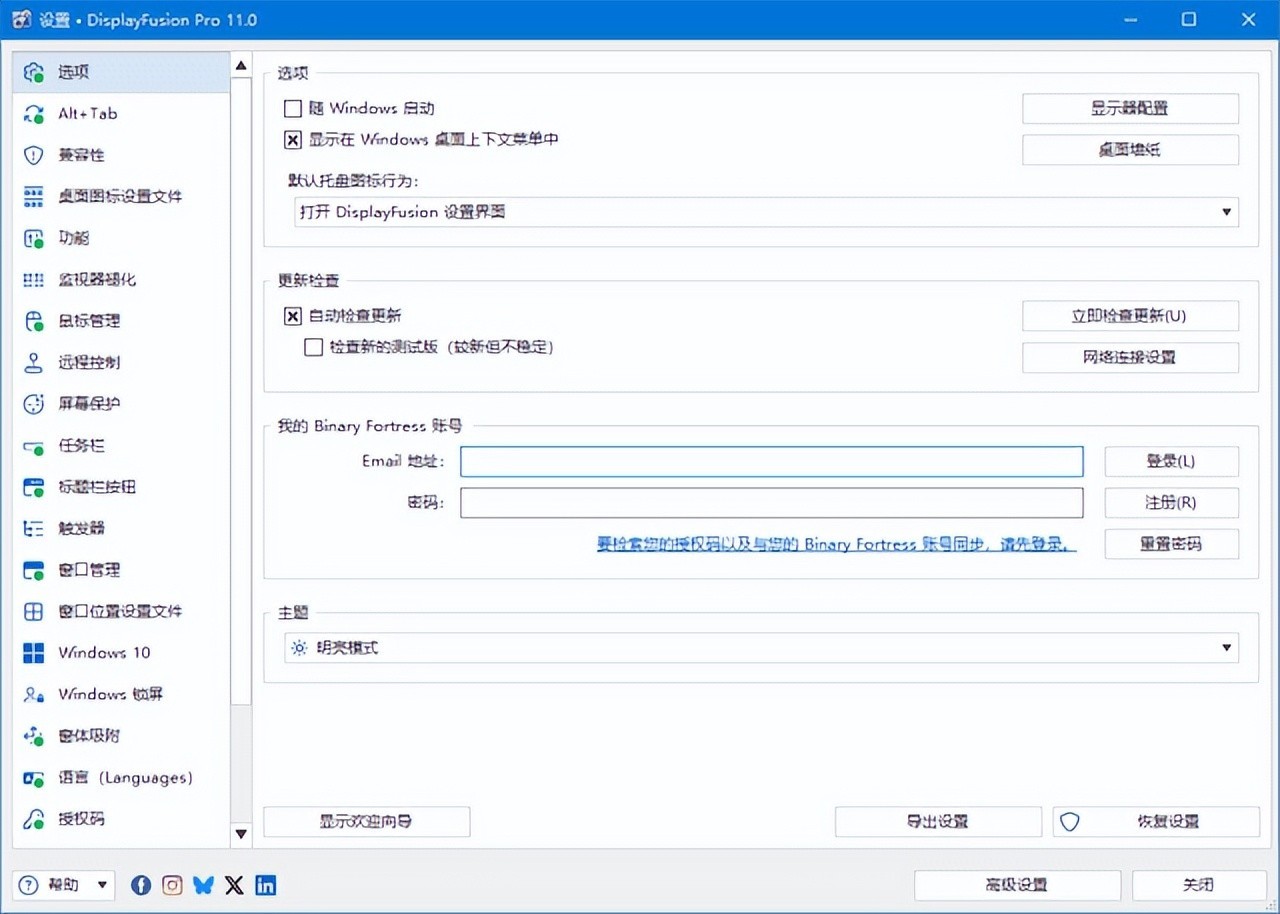Open 桌面壁纸 settings button

pyautogui.click(x=1130, y=150)
